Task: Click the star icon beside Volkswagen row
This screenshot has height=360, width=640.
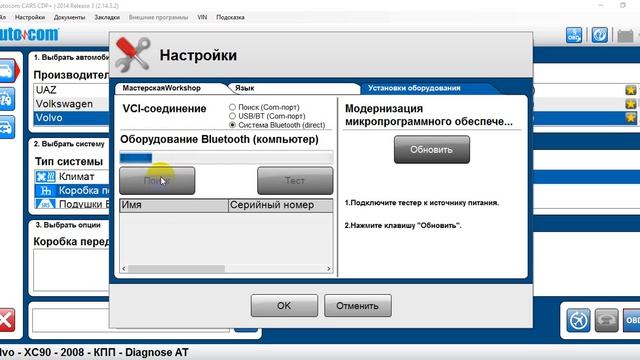Action: click(x=631, y=104)
